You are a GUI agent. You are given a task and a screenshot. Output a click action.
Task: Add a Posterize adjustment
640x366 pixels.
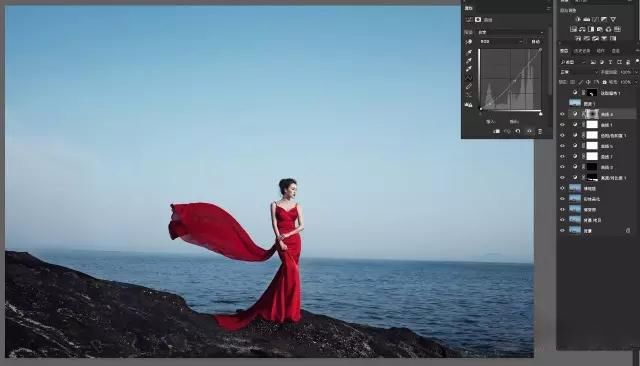click(x=587, y=38)
